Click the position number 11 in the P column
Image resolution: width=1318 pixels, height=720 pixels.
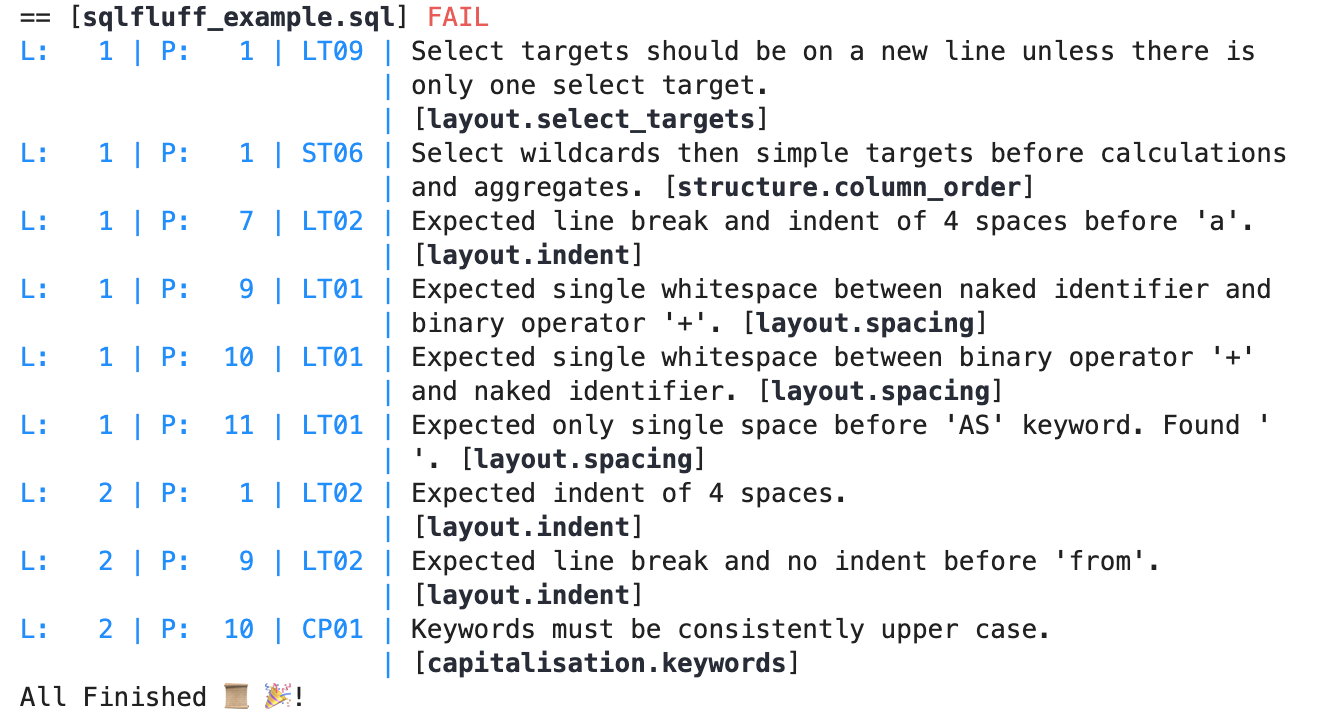pos(238,425)
